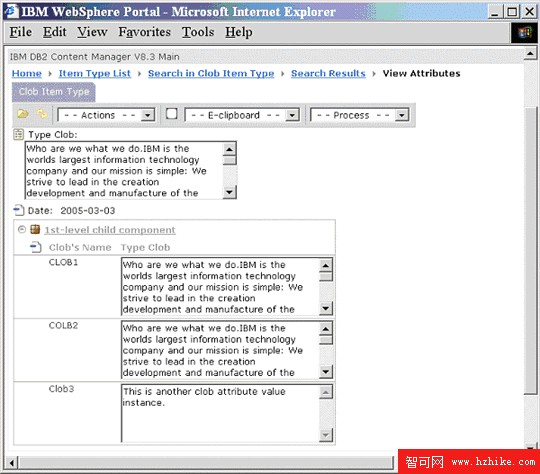540x474 pixels.
Task: Close the Internet Explorer window
Action: coord(529,12)
